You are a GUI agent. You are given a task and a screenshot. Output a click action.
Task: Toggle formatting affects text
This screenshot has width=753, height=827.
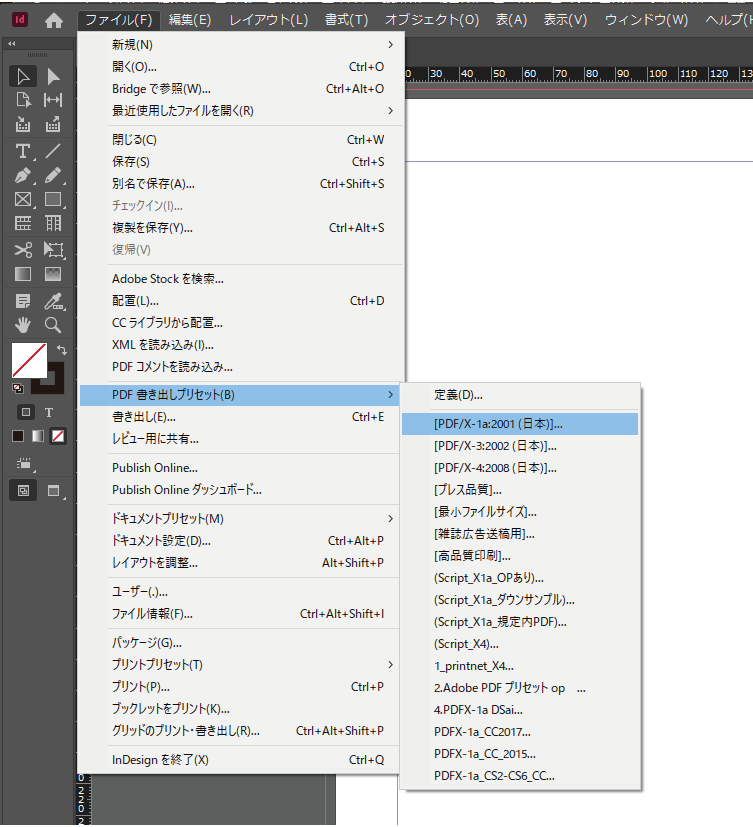49,412
